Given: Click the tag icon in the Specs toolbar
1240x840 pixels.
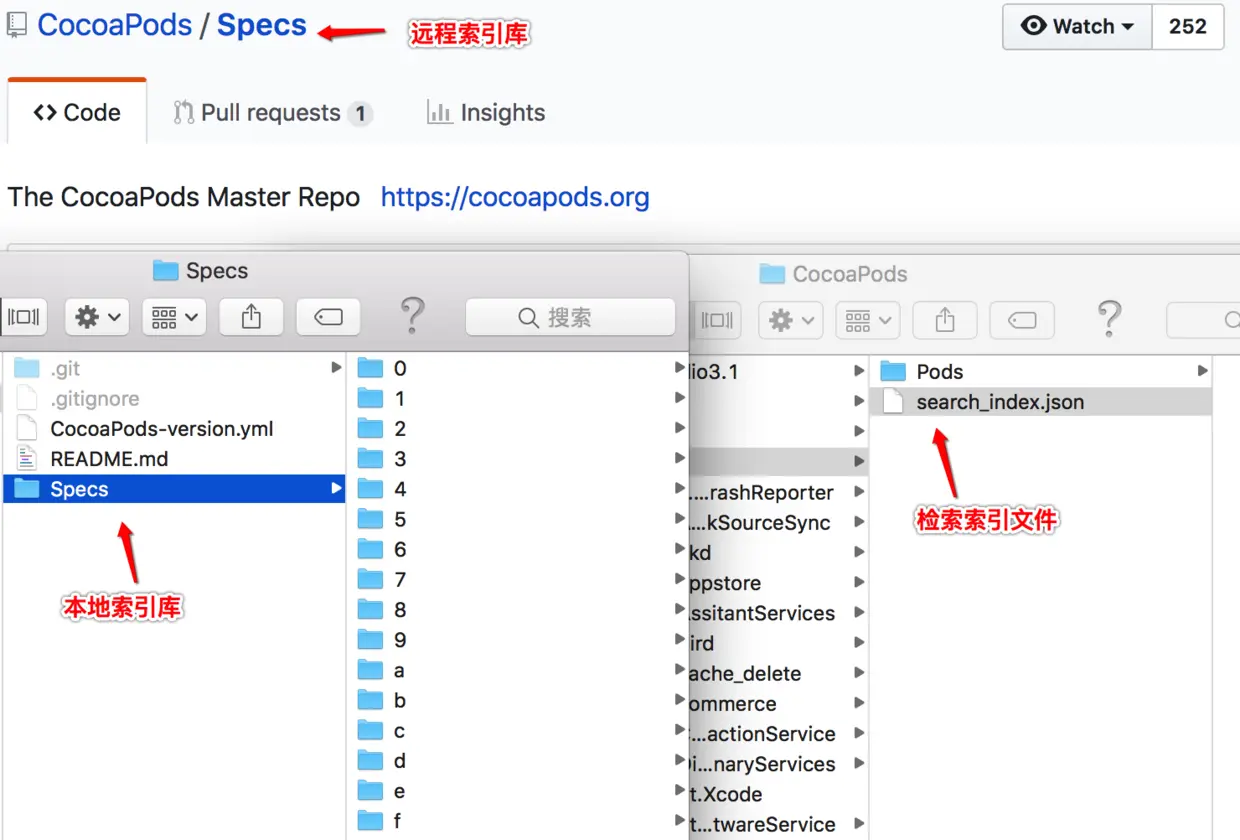Looking at the screenshot, I should 328,316.
